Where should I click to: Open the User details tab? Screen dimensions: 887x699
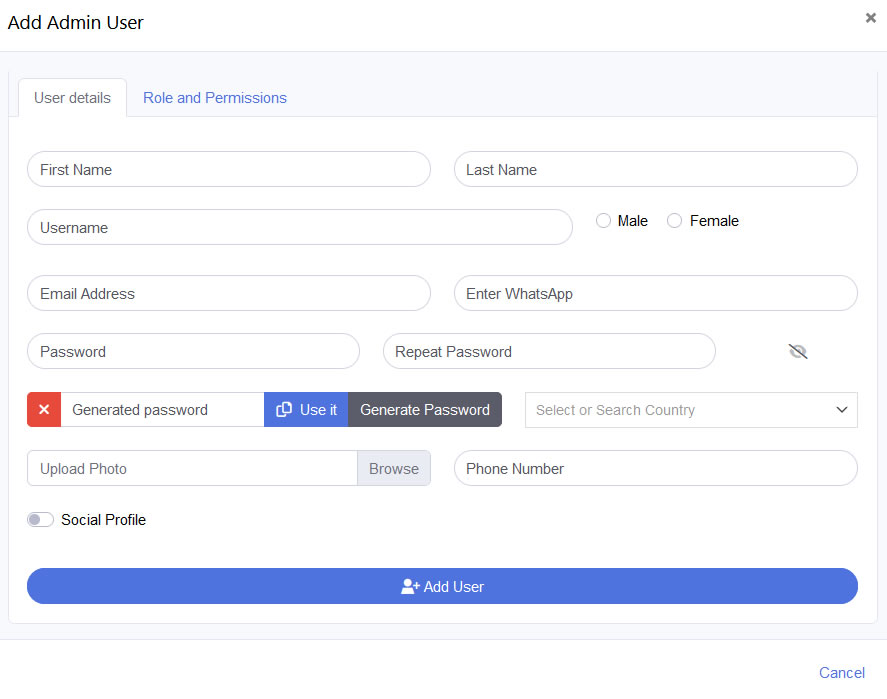coord(73,98)
